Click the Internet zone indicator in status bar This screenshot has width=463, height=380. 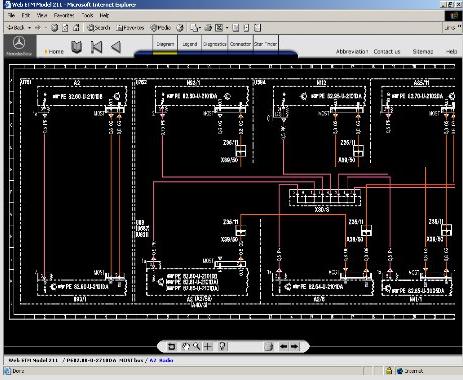click(411, 371)
